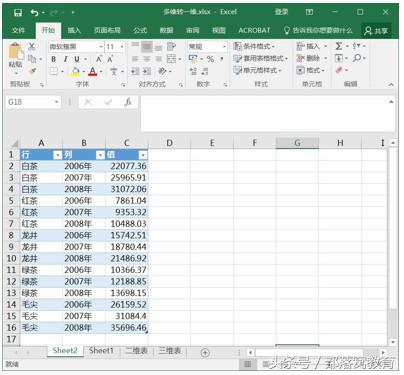Switch to Normal view in status bar

coord(248,364)
